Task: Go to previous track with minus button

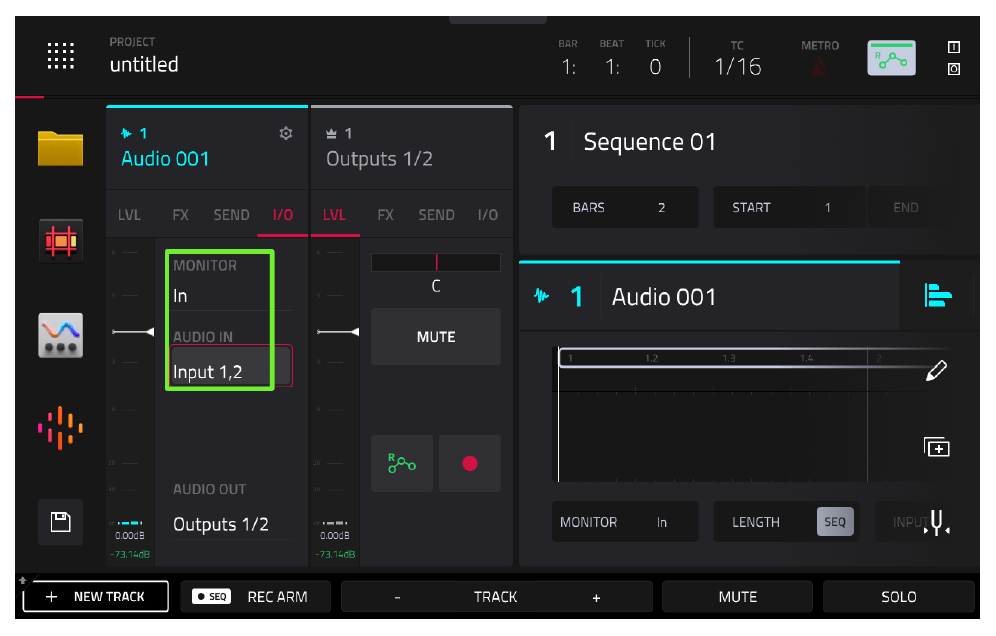Action: point(398,597)
